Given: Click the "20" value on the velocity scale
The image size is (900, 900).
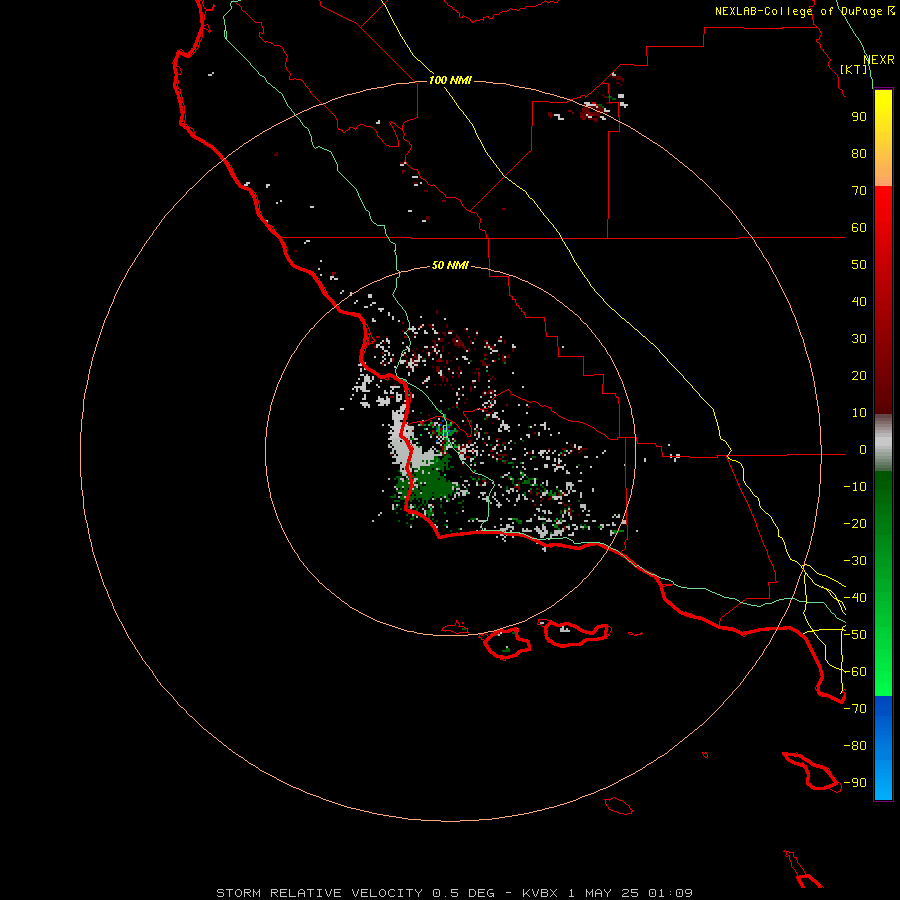Looking at the screenshot, I should [859, 376].
